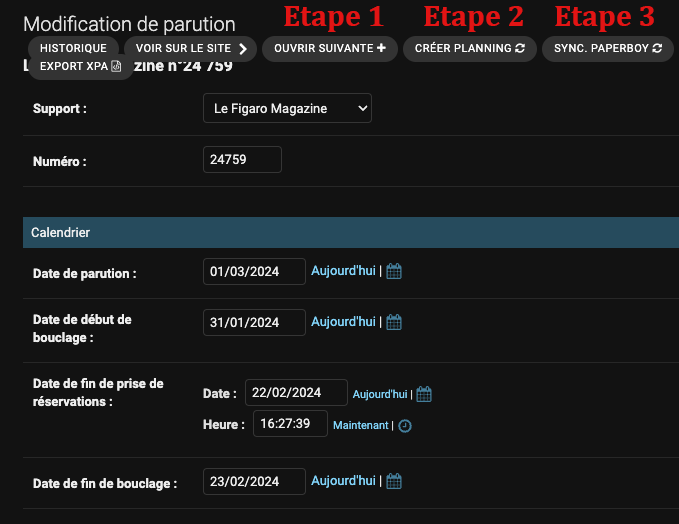Click the Numéro label
The image size is (679, 524).
tap(60, 162)
